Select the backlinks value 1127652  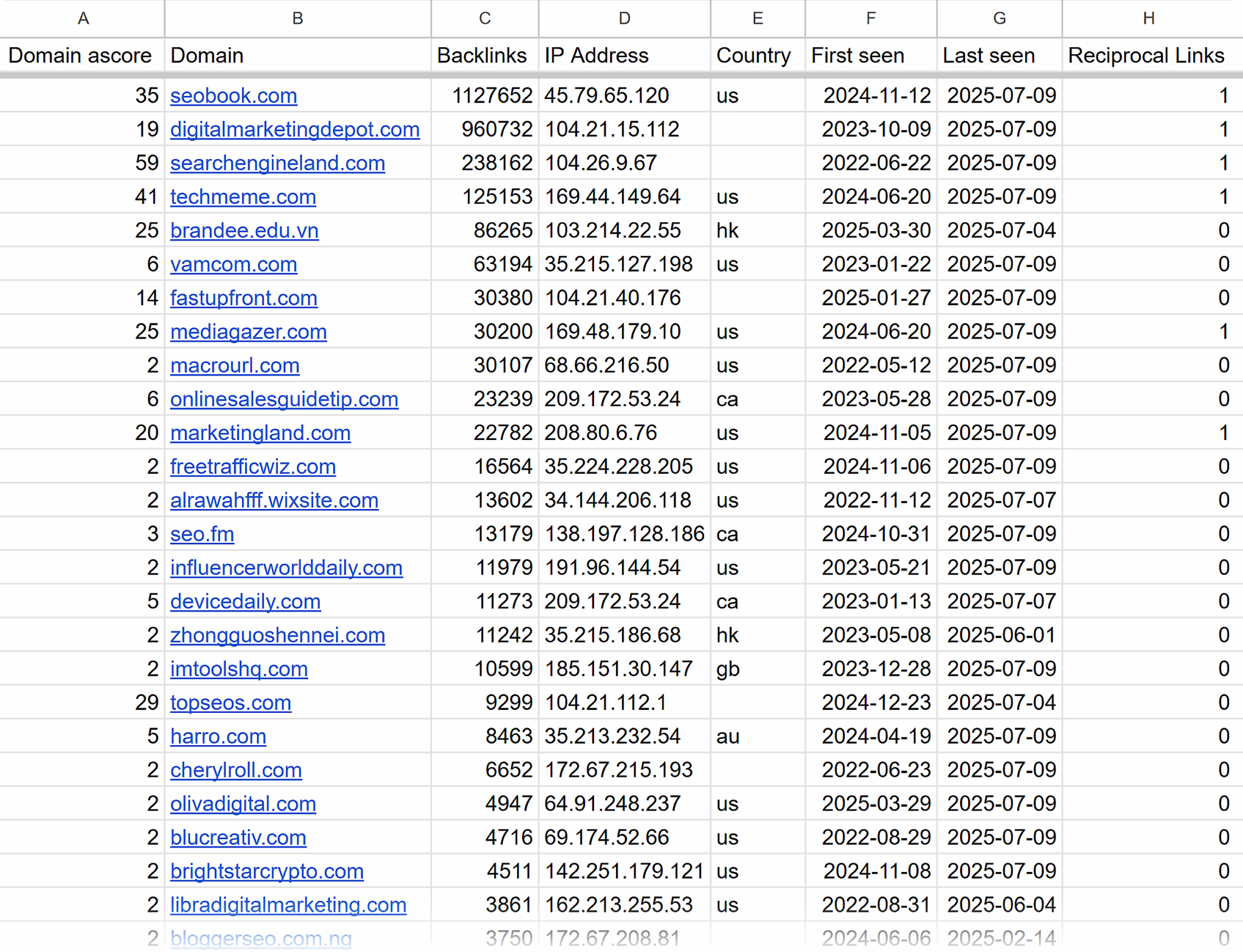click(x=493, y=95)
